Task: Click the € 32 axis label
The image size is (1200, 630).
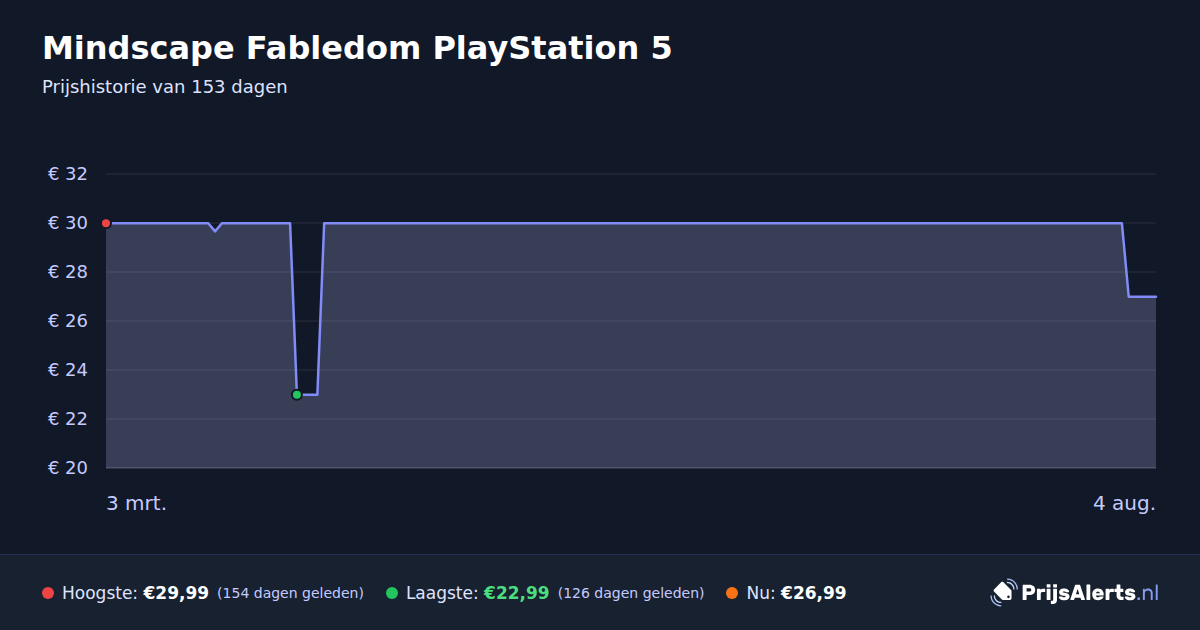Action: coord(68,174)
